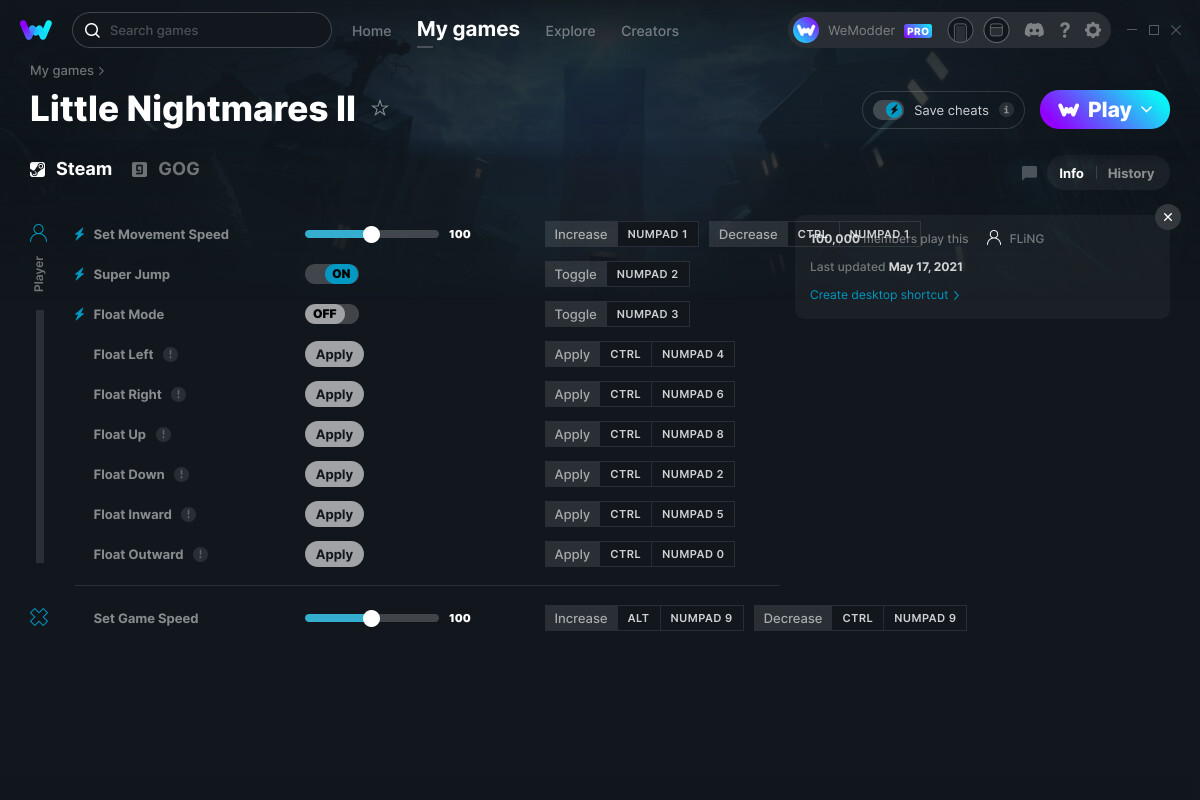This screenshot has height=800, width=1200.
Task: Apply the Float Up cheat
Action: click(x=334, y=434)
